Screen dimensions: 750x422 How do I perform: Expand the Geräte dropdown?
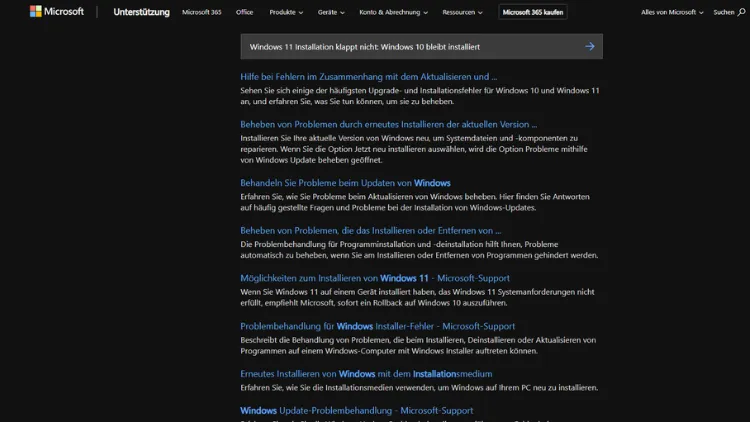(x=331, y=12)
